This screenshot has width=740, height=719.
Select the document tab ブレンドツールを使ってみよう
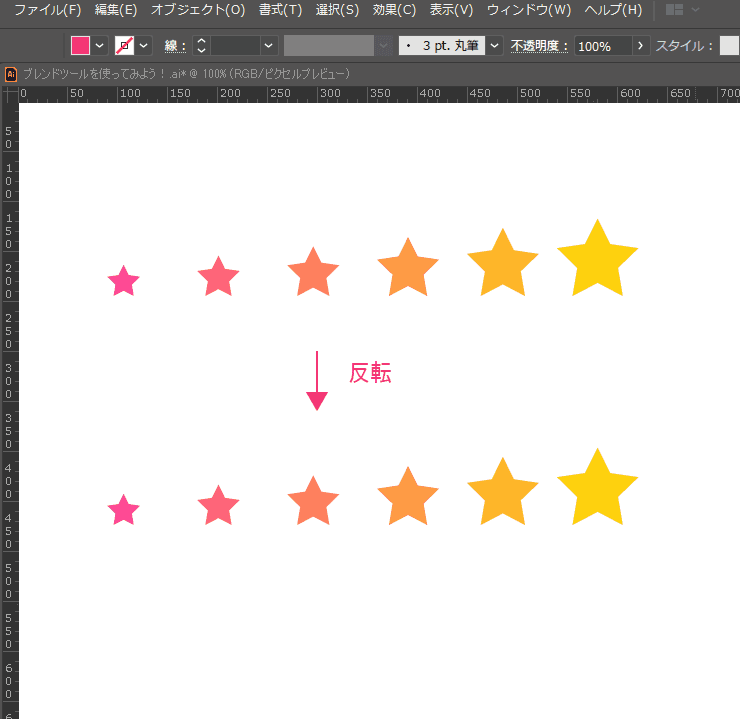coord(180,74)
